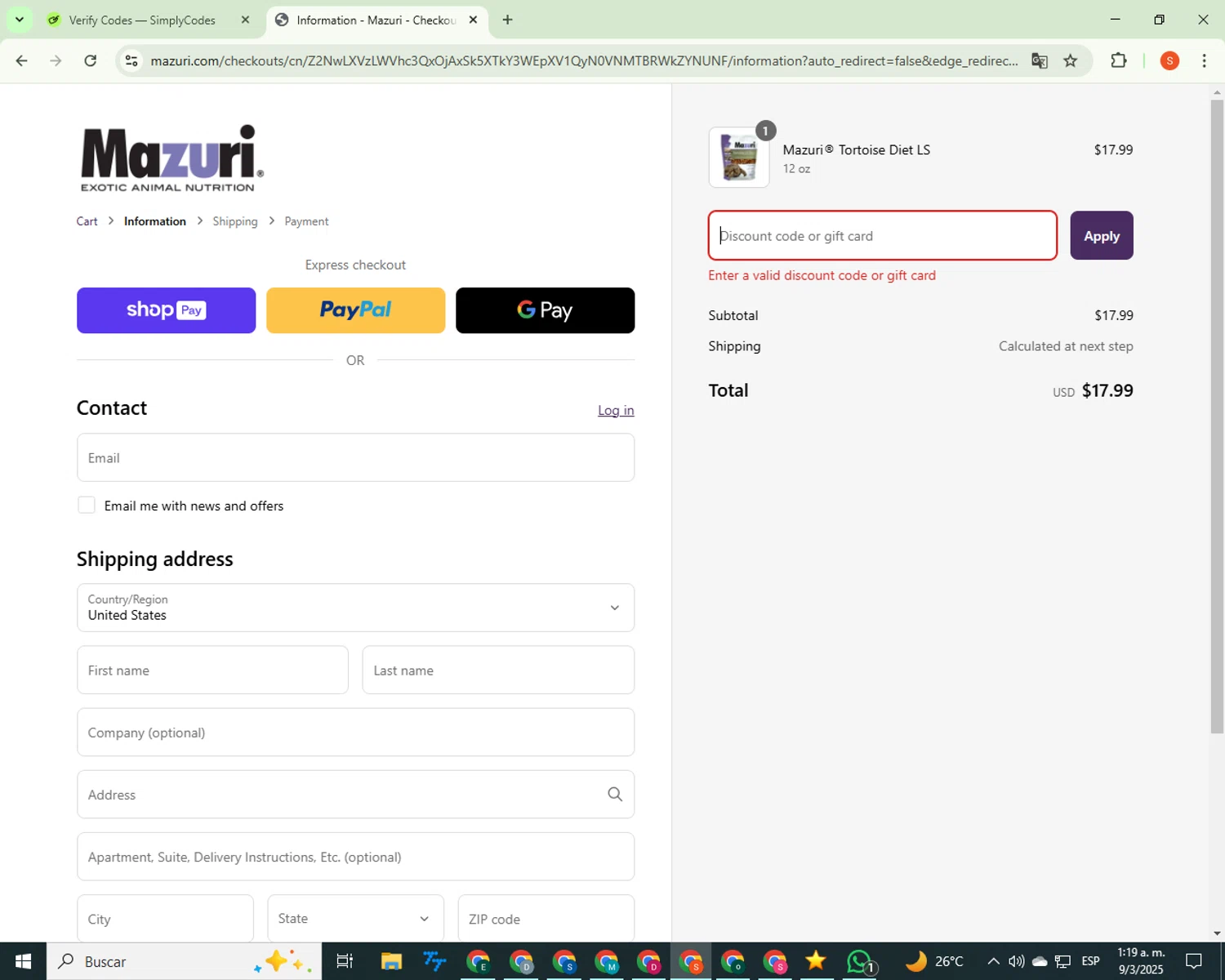1225x980 pixels.
Task: Switch the ESP input language indicator
Action: click(1090, 961)
